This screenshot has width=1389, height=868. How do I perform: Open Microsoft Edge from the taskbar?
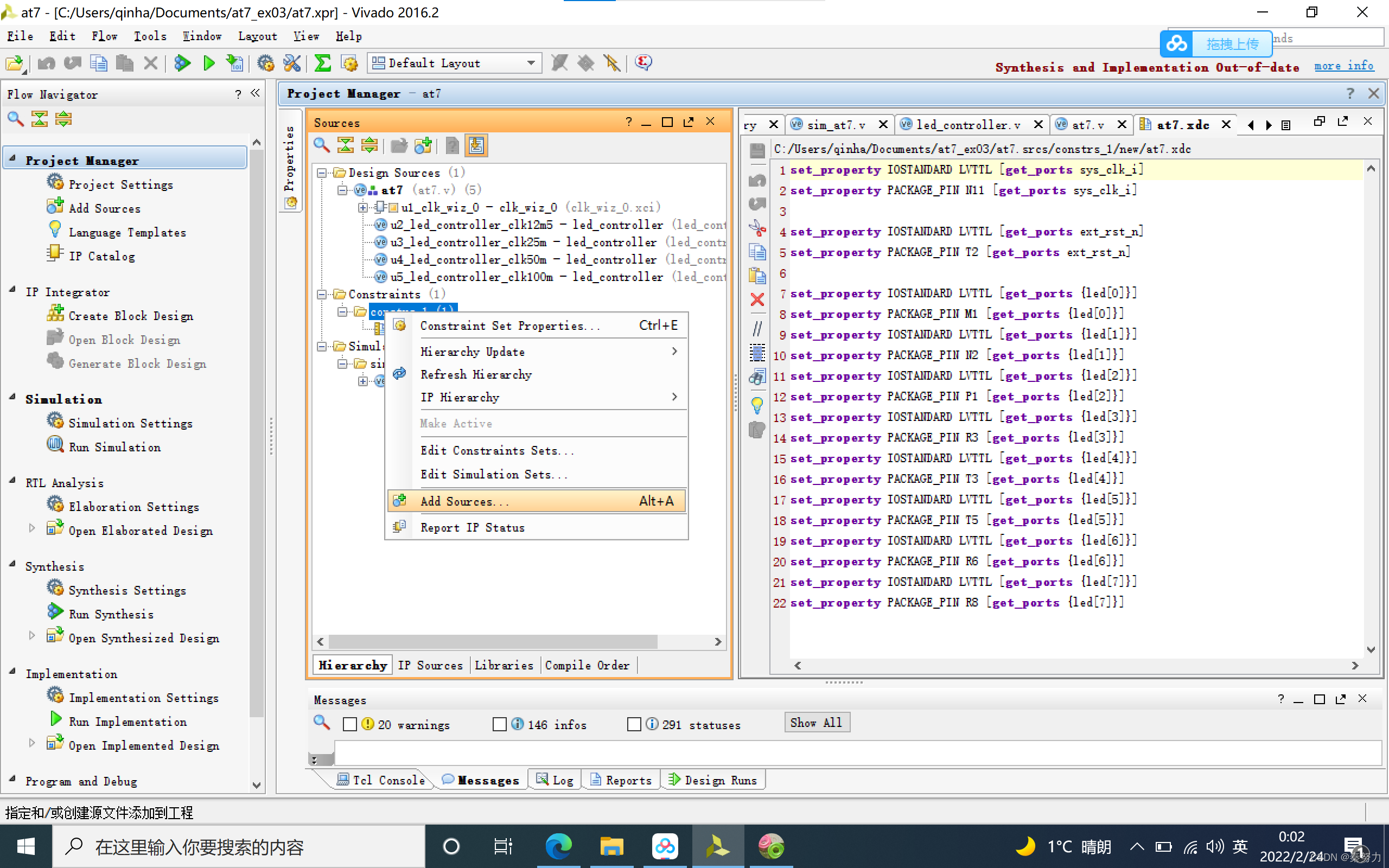558,846
